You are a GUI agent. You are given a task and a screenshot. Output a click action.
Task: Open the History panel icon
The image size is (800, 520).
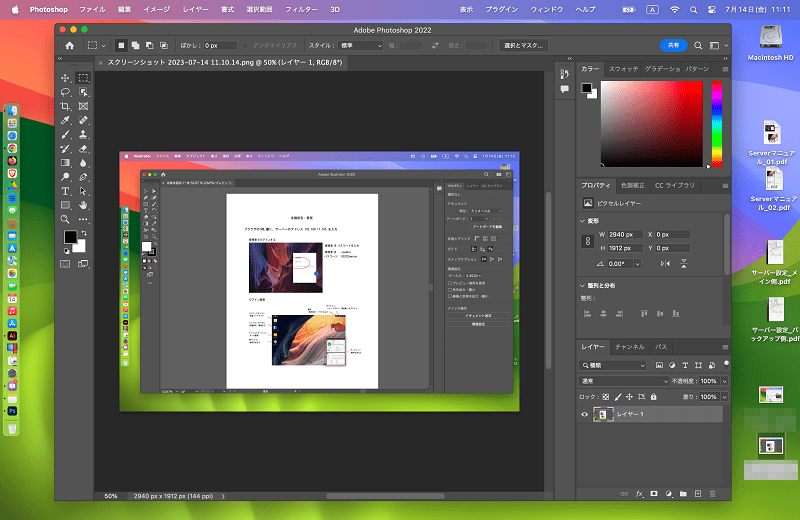[x=564, y=75]
